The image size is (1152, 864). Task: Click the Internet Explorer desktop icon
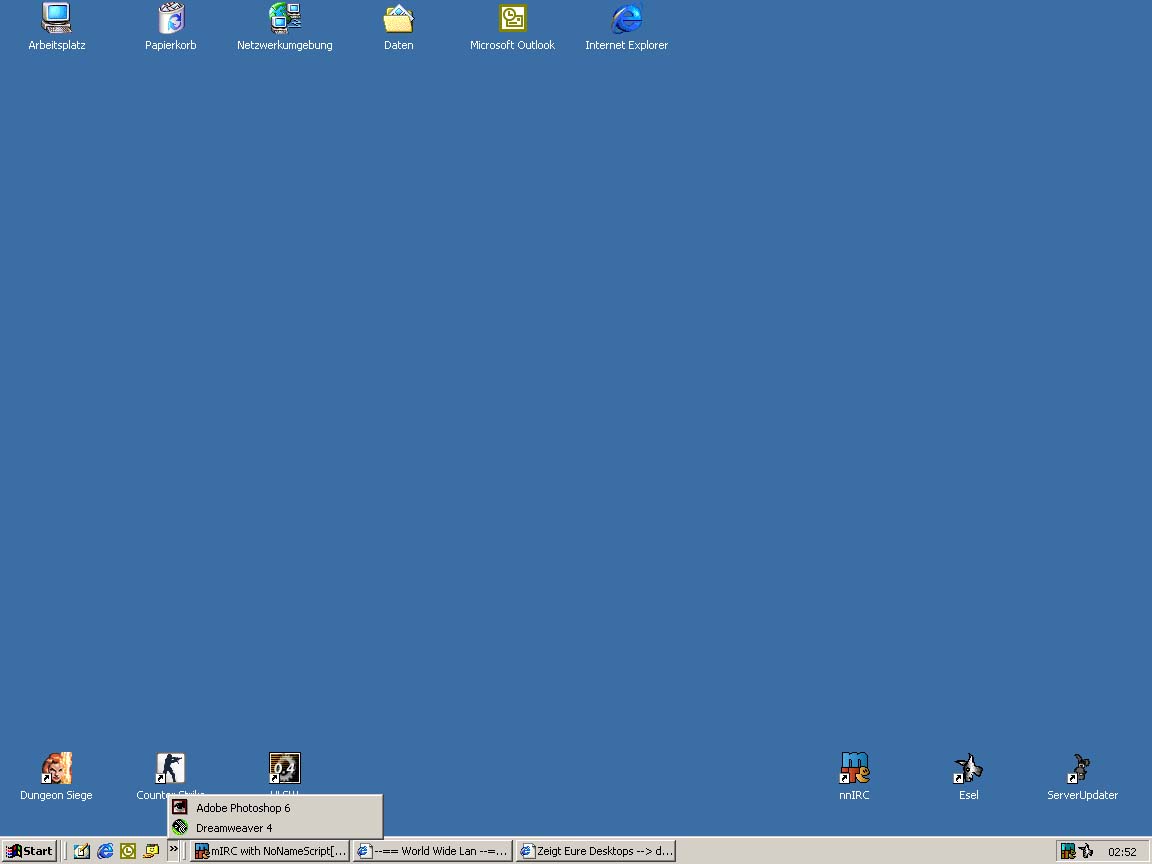pos(627,20)
